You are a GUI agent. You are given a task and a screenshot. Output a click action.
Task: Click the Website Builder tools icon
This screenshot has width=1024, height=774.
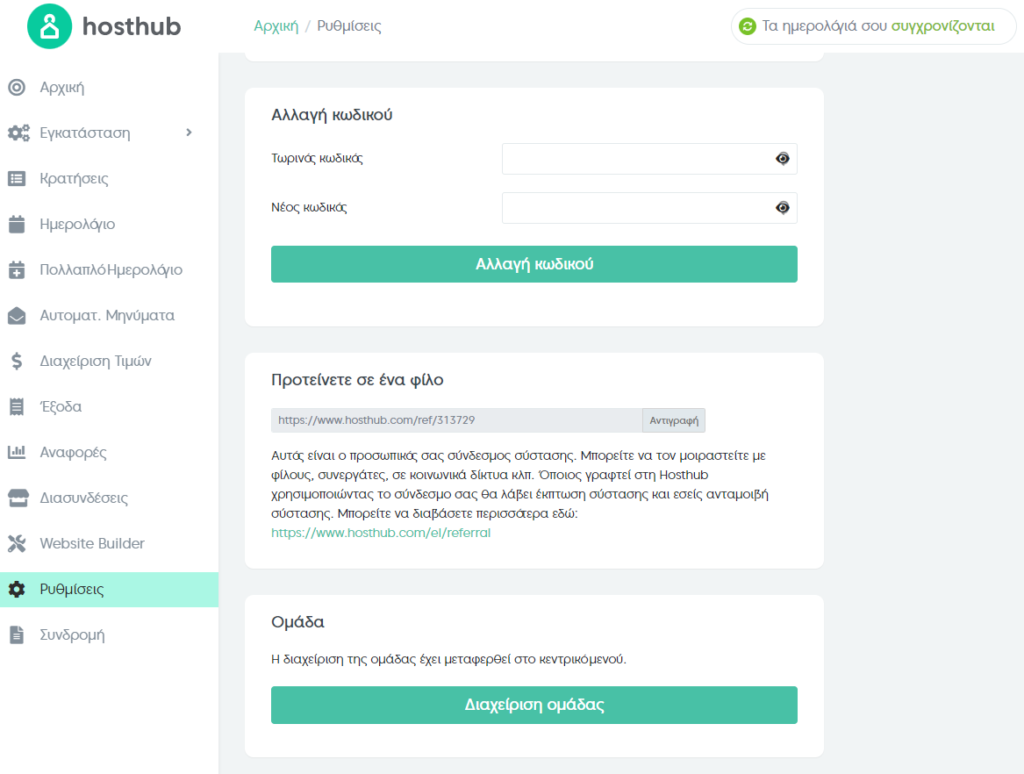click(x=17, y=543)
